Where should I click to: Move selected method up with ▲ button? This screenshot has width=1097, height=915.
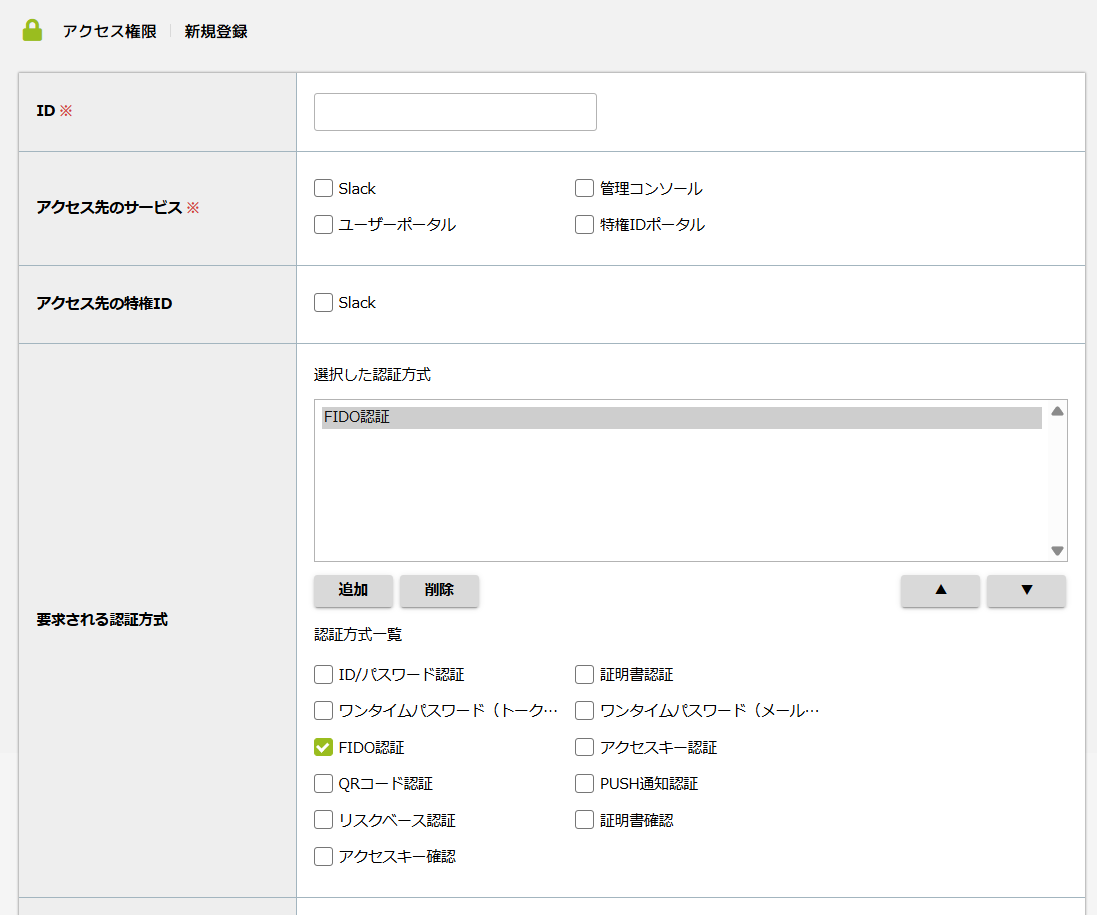click(x=940, y=590)
